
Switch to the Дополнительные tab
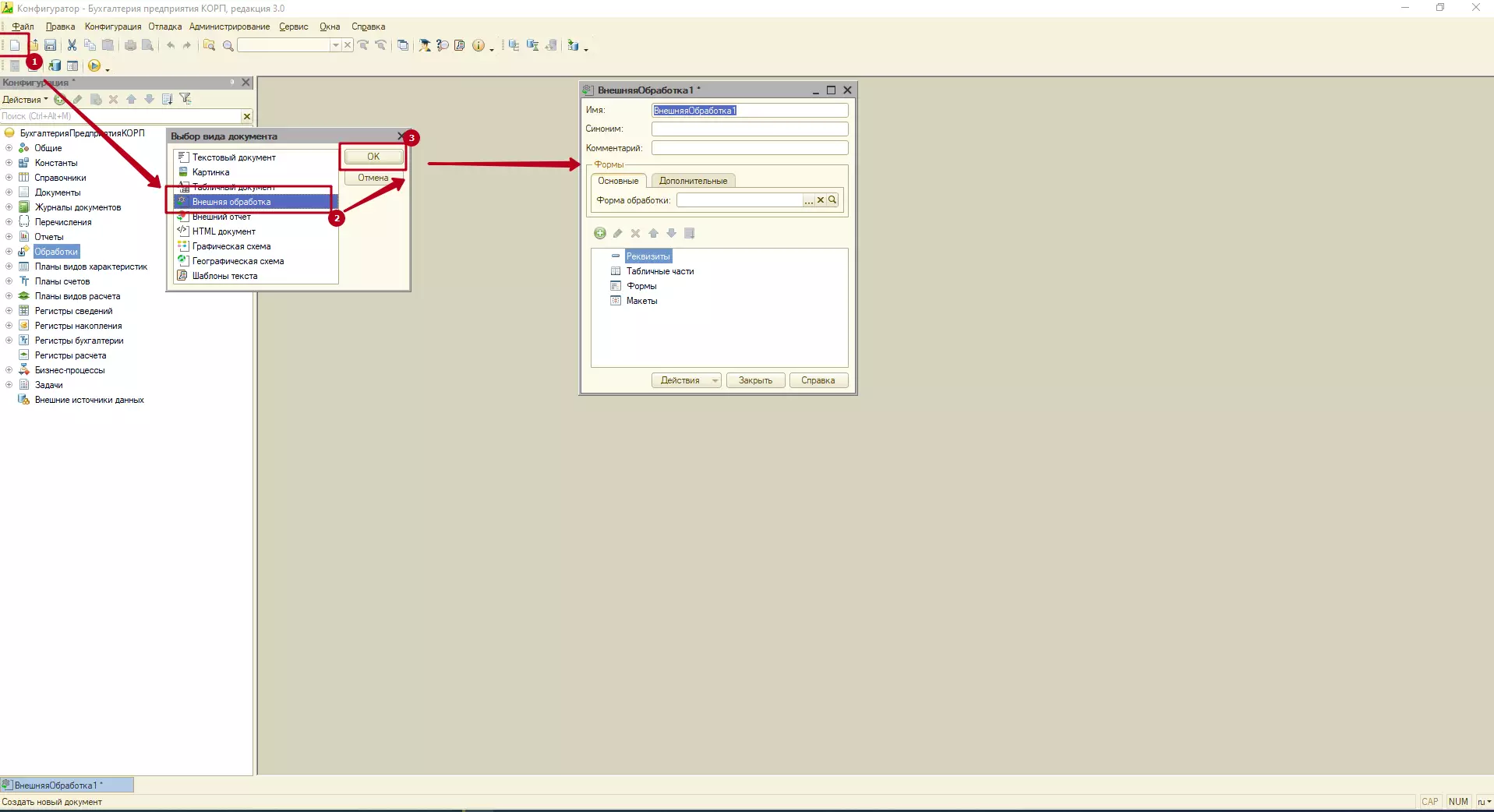[694, 181]
